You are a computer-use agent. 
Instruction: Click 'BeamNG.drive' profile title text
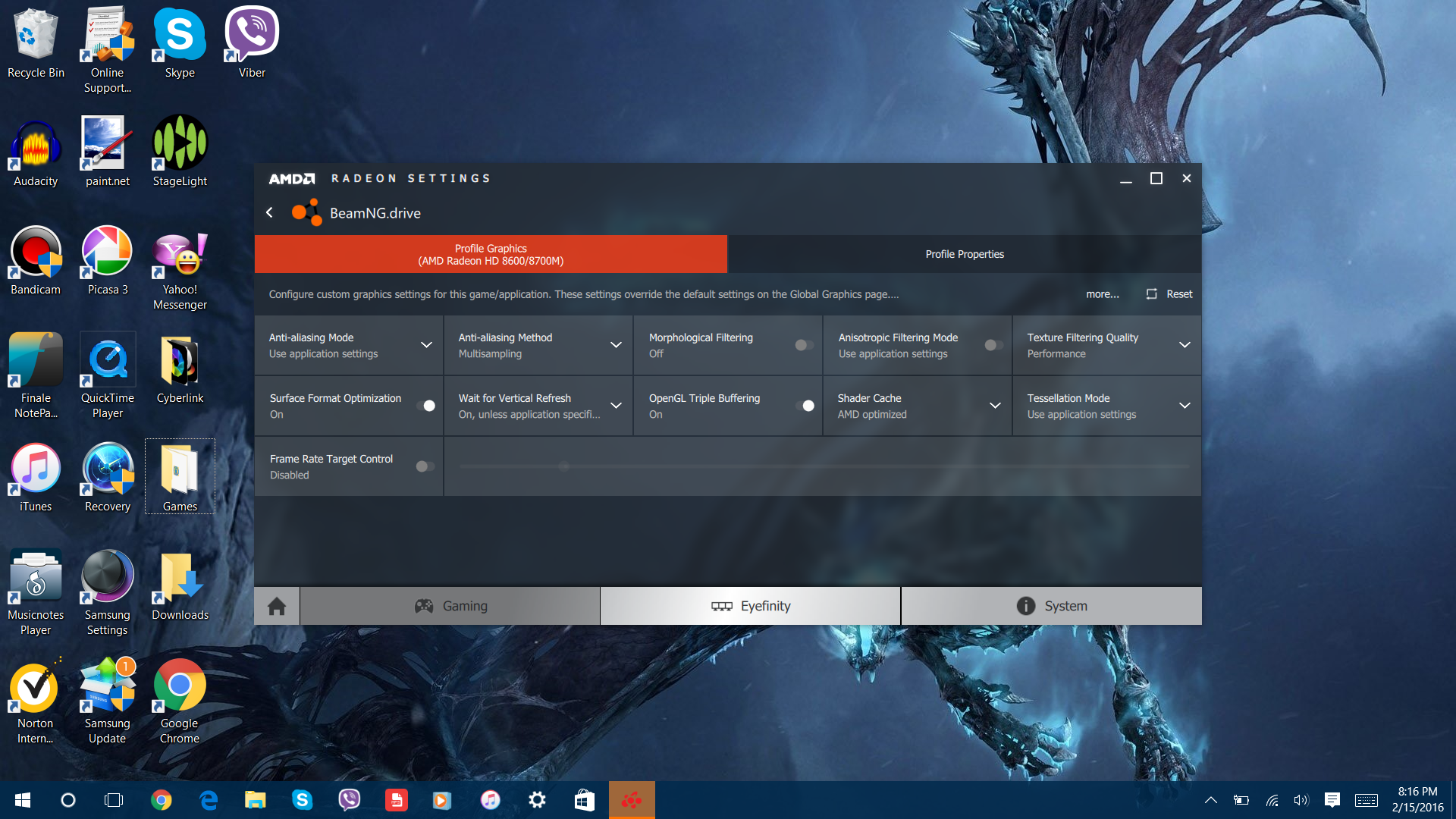click(375, 213)
